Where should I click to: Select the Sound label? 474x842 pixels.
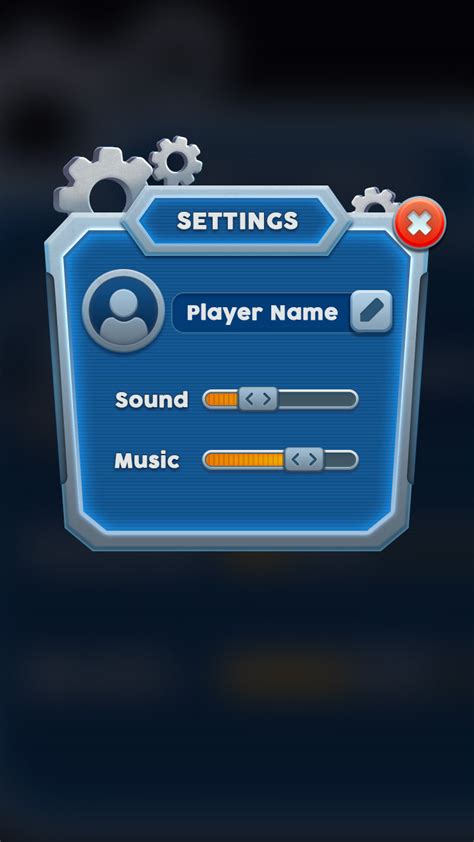point(152,400)
